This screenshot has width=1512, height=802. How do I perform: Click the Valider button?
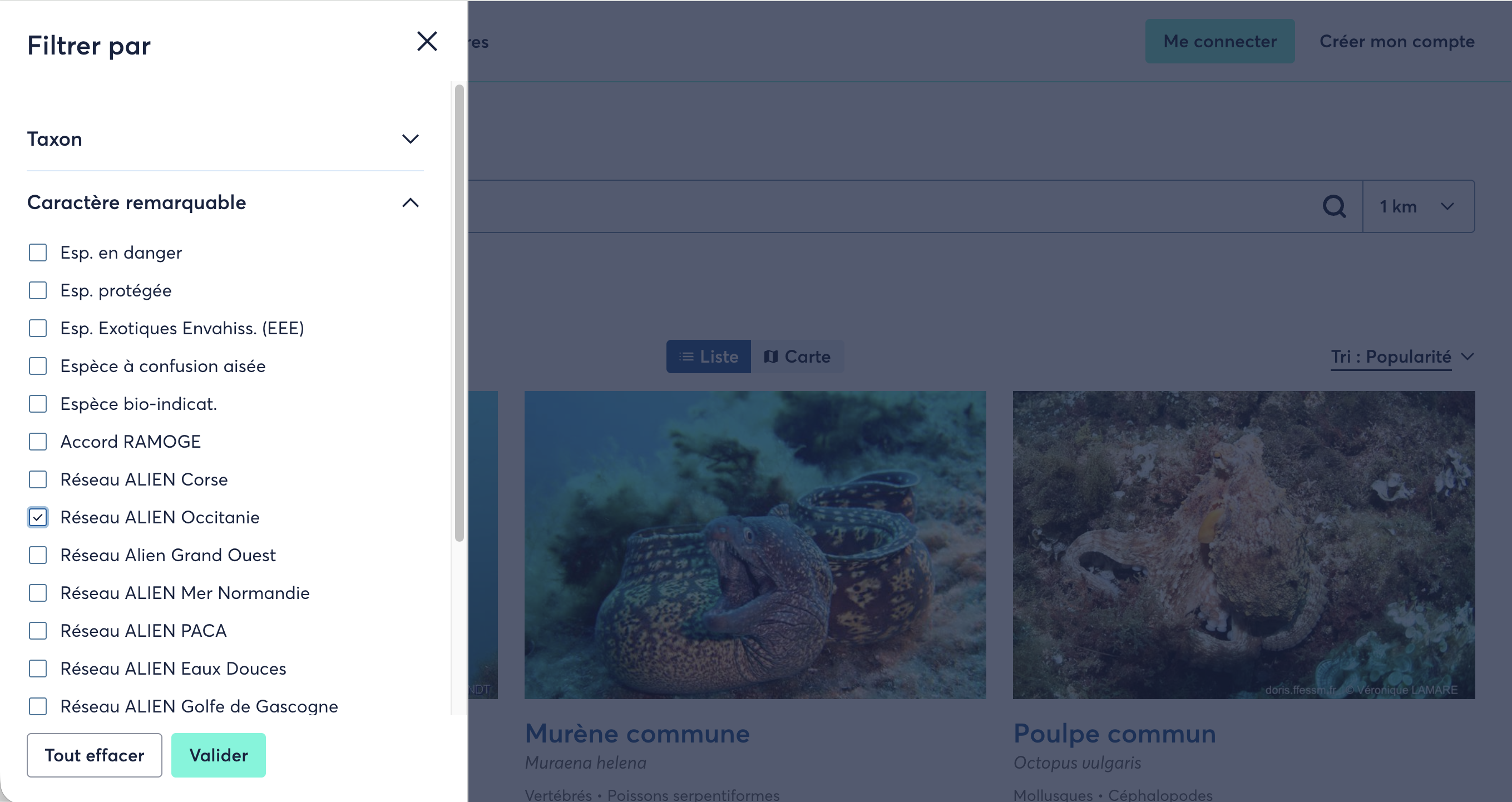[x=219, y=755]
